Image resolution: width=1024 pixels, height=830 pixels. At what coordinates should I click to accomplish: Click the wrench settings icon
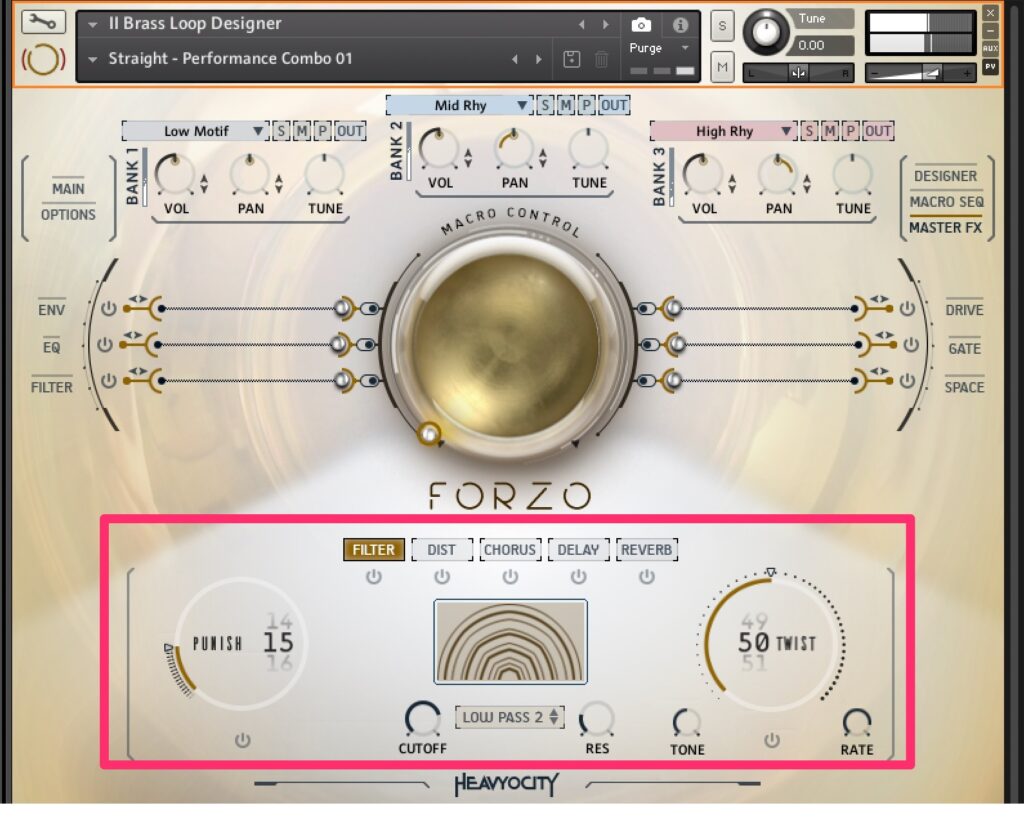click(42, 22)
